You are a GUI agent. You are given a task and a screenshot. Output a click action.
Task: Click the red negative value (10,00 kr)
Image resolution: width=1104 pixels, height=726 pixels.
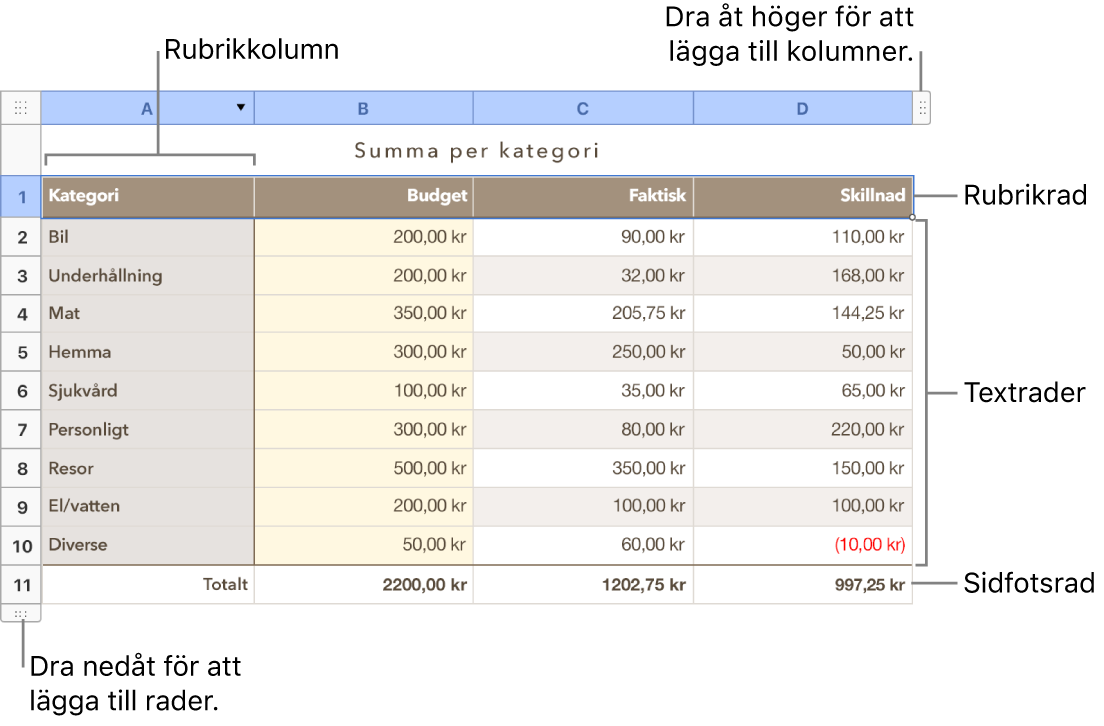coord(867,545)
